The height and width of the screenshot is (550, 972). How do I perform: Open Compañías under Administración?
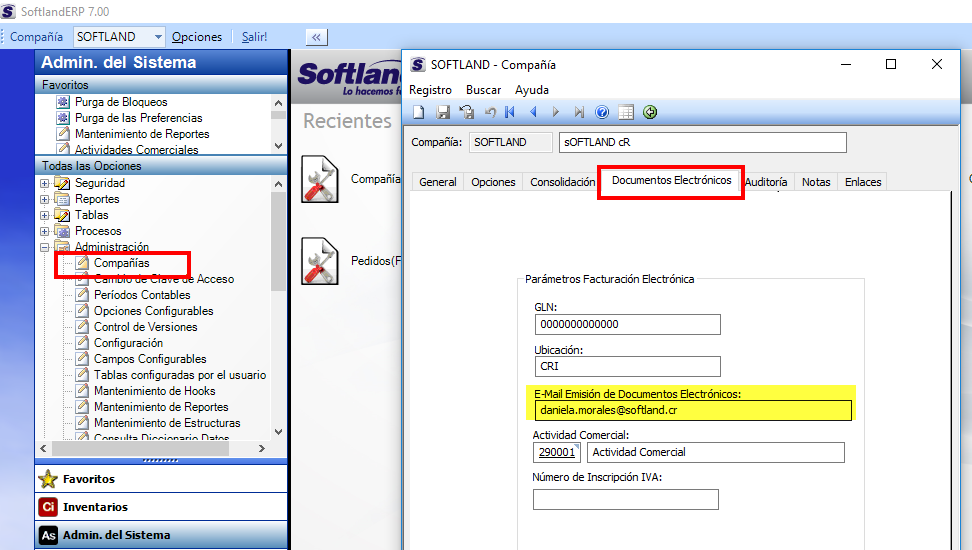(x=122, y=263)
